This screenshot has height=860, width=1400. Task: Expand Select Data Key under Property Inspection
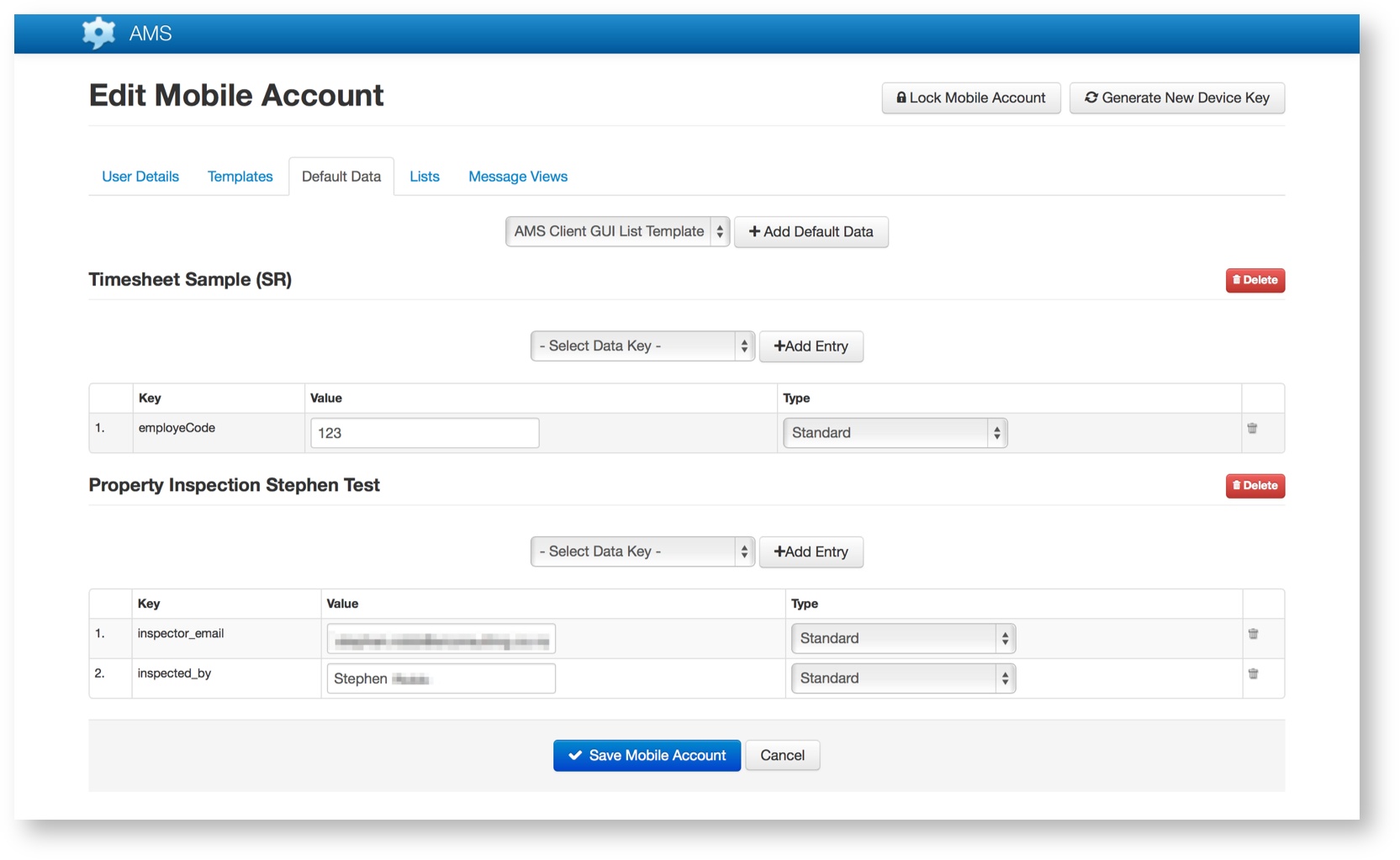click(x=642, y=552)
